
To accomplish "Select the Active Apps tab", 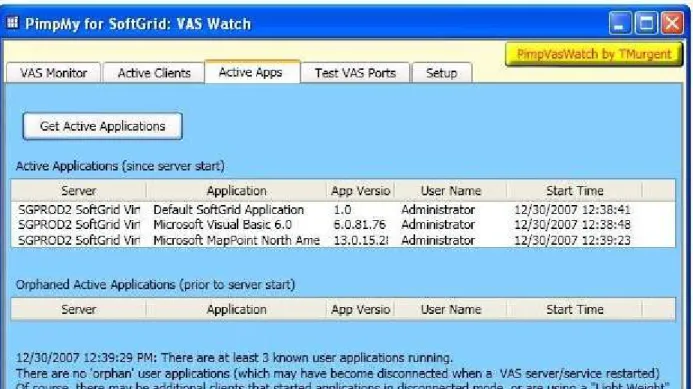I will click(x=251, y=72).
